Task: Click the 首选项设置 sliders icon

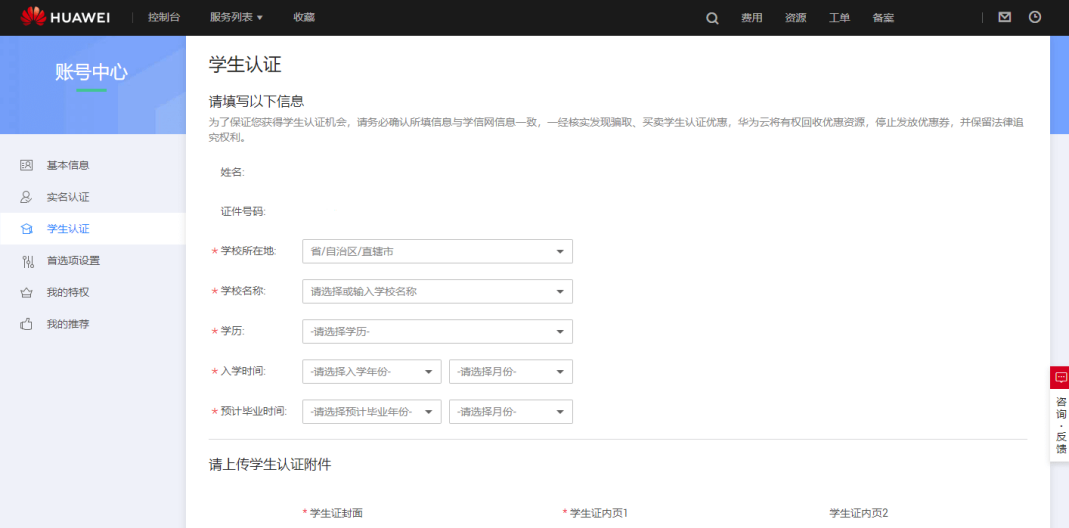Action: point(27,261)
